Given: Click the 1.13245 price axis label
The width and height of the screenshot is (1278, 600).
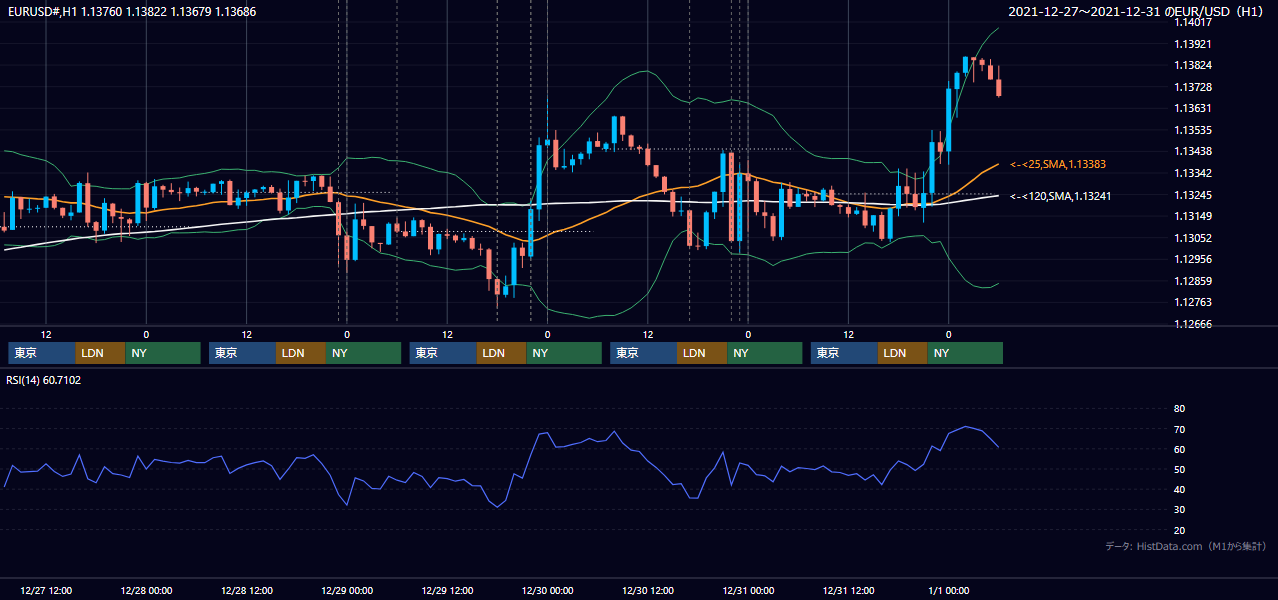Looking at the screenshot, I should click(1193, 195).
